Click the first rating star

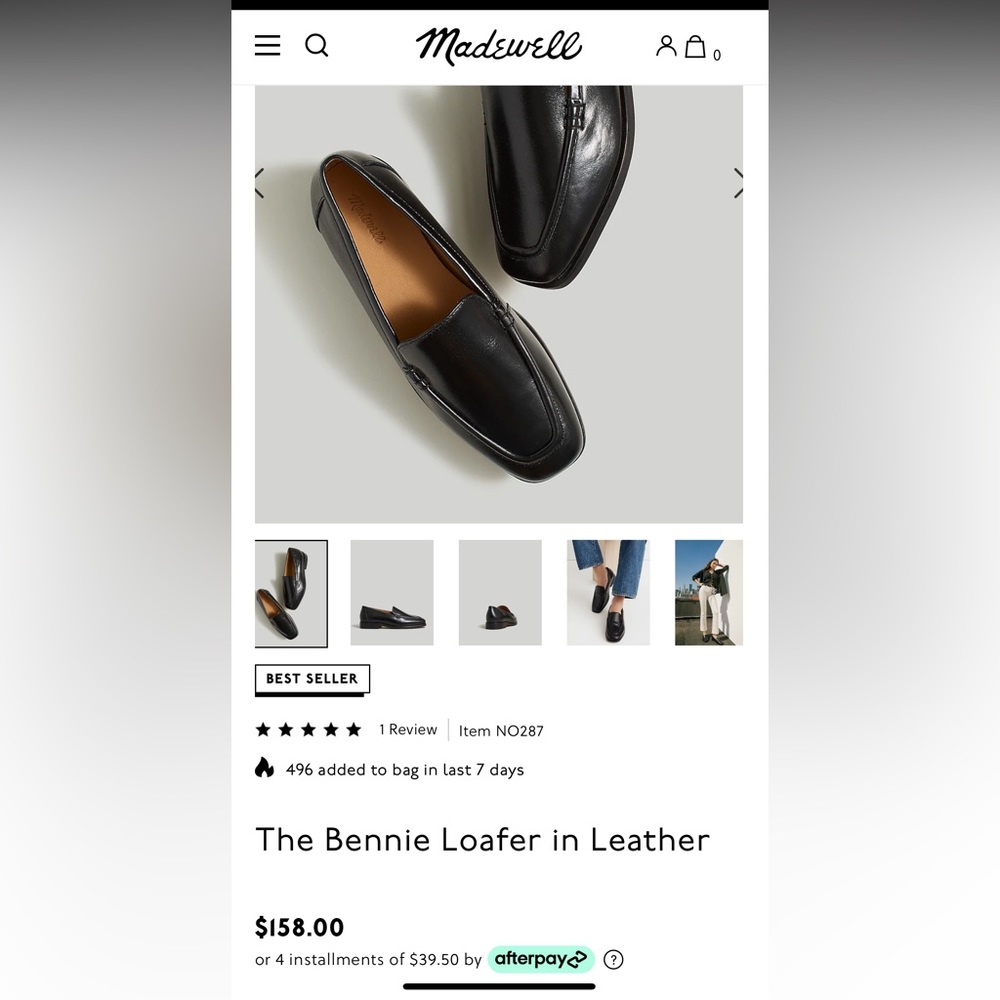click(261, 730)
